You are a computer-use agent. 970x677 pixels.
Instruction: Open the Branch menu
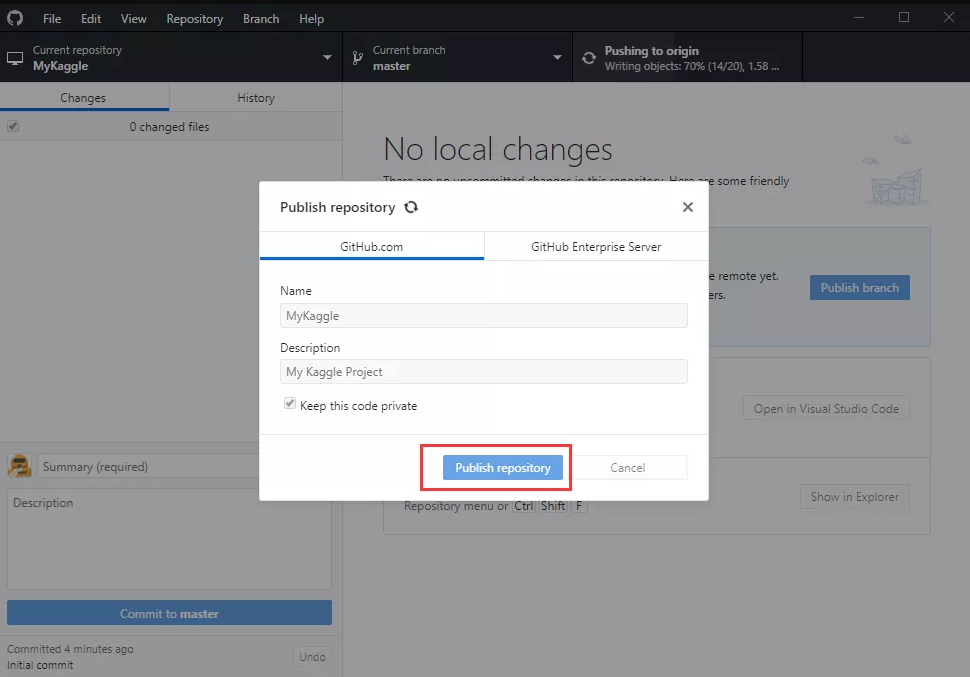coord(261,19)
